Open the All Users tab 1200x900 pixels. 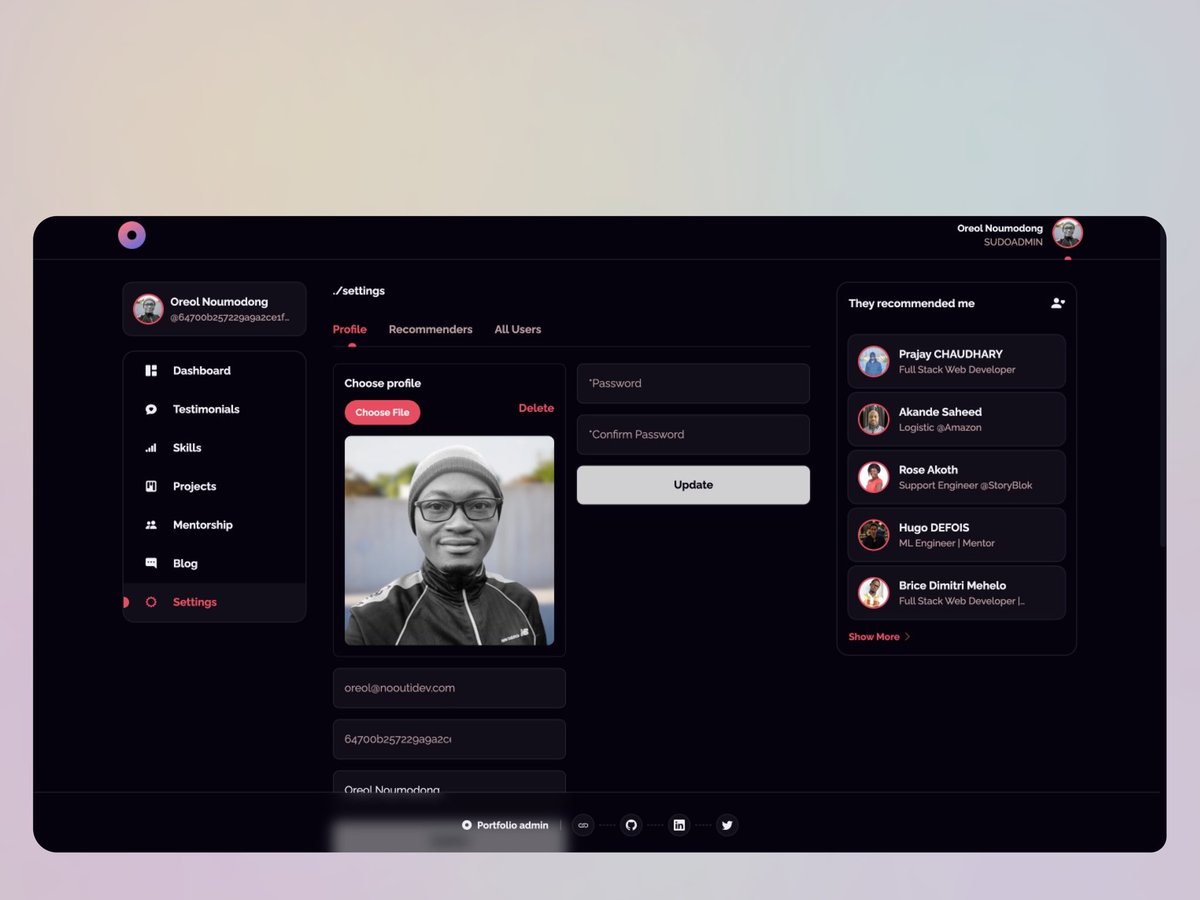(517, 329)
